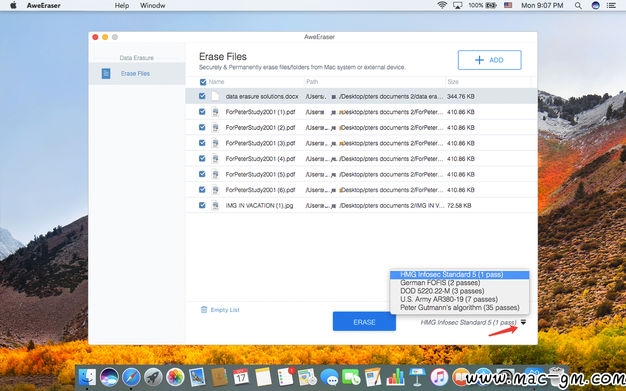
Task: Click the Empty List link
Action: click(225, 310)
